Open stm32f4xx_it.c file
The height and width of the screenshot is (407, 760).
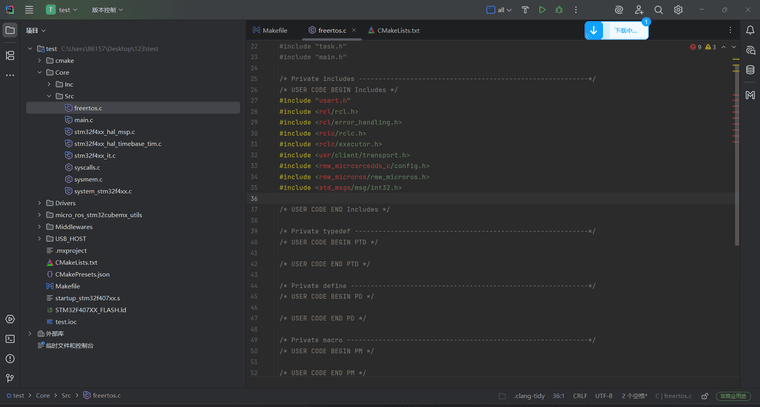point(95,156)
